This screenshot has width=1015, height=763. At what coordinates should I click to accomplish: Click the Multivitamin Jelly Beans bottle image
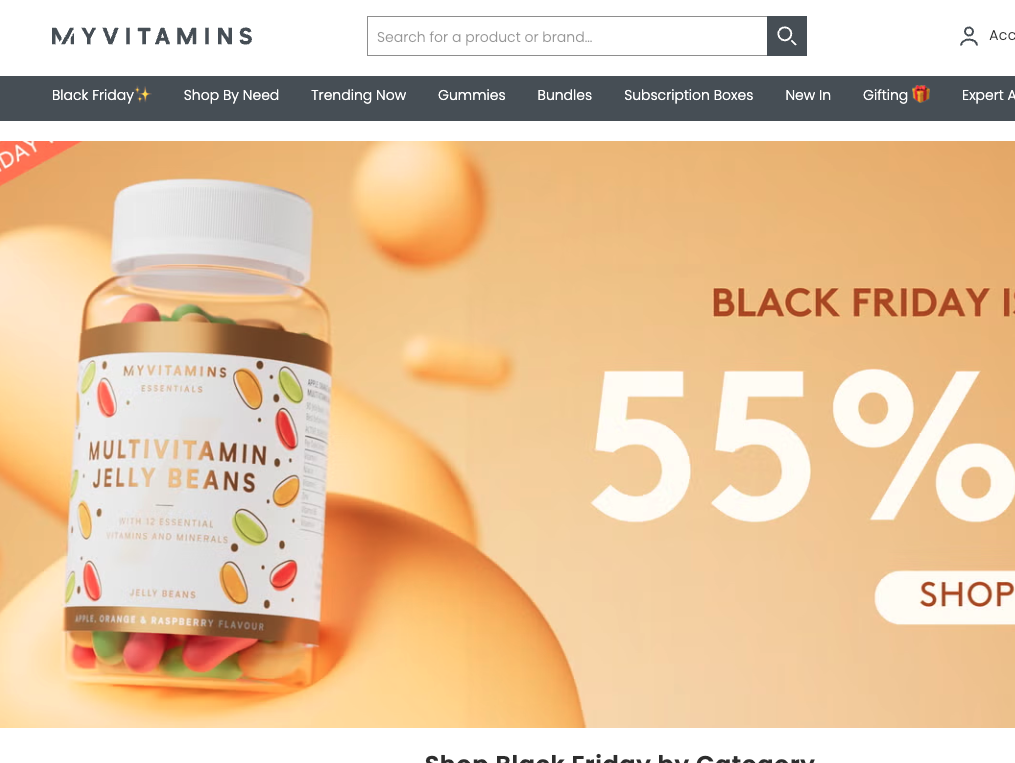199,434
